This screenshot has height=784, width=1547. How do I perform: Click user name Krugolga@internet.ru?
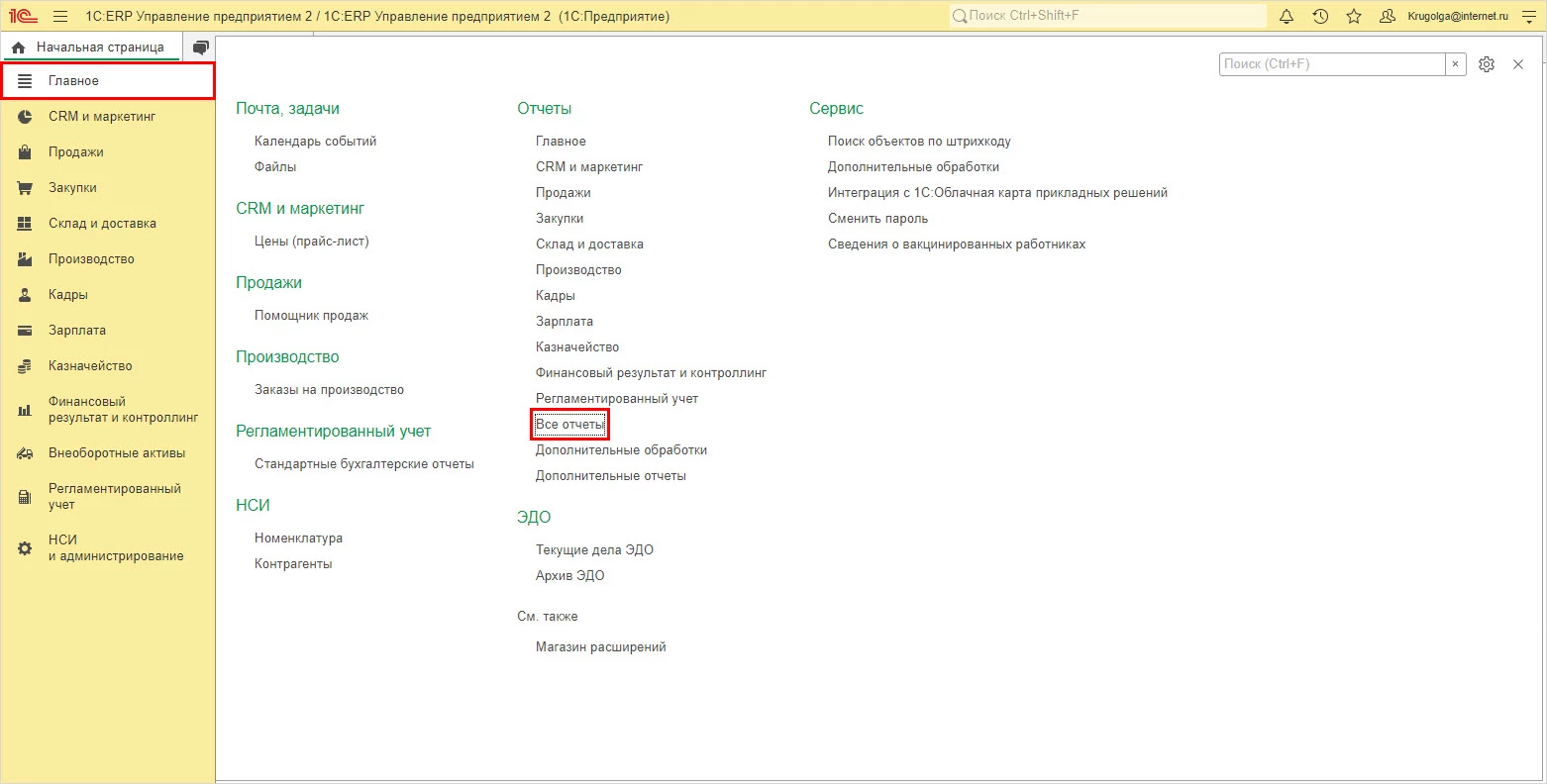tap(1458, 17)
